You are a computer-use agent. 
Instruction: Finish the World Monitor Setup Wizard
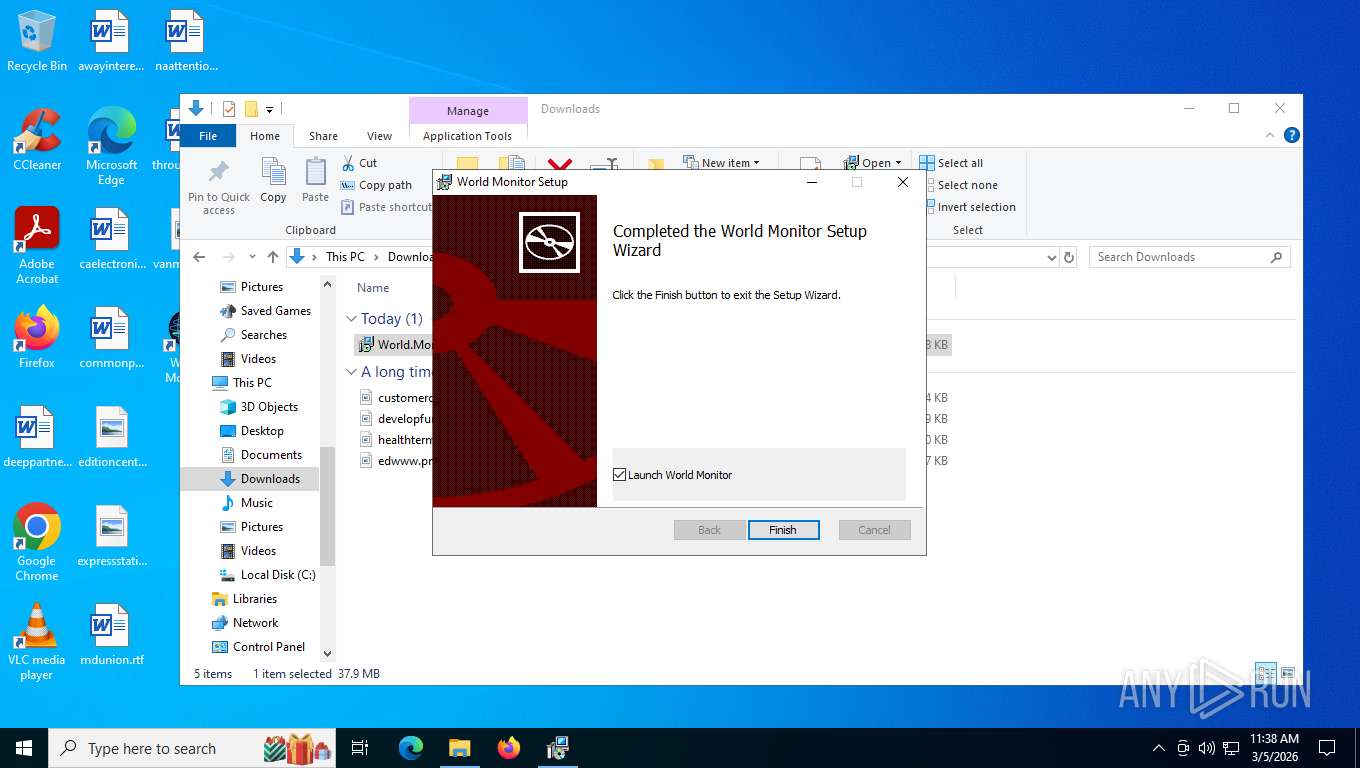[x=783, y=530]
